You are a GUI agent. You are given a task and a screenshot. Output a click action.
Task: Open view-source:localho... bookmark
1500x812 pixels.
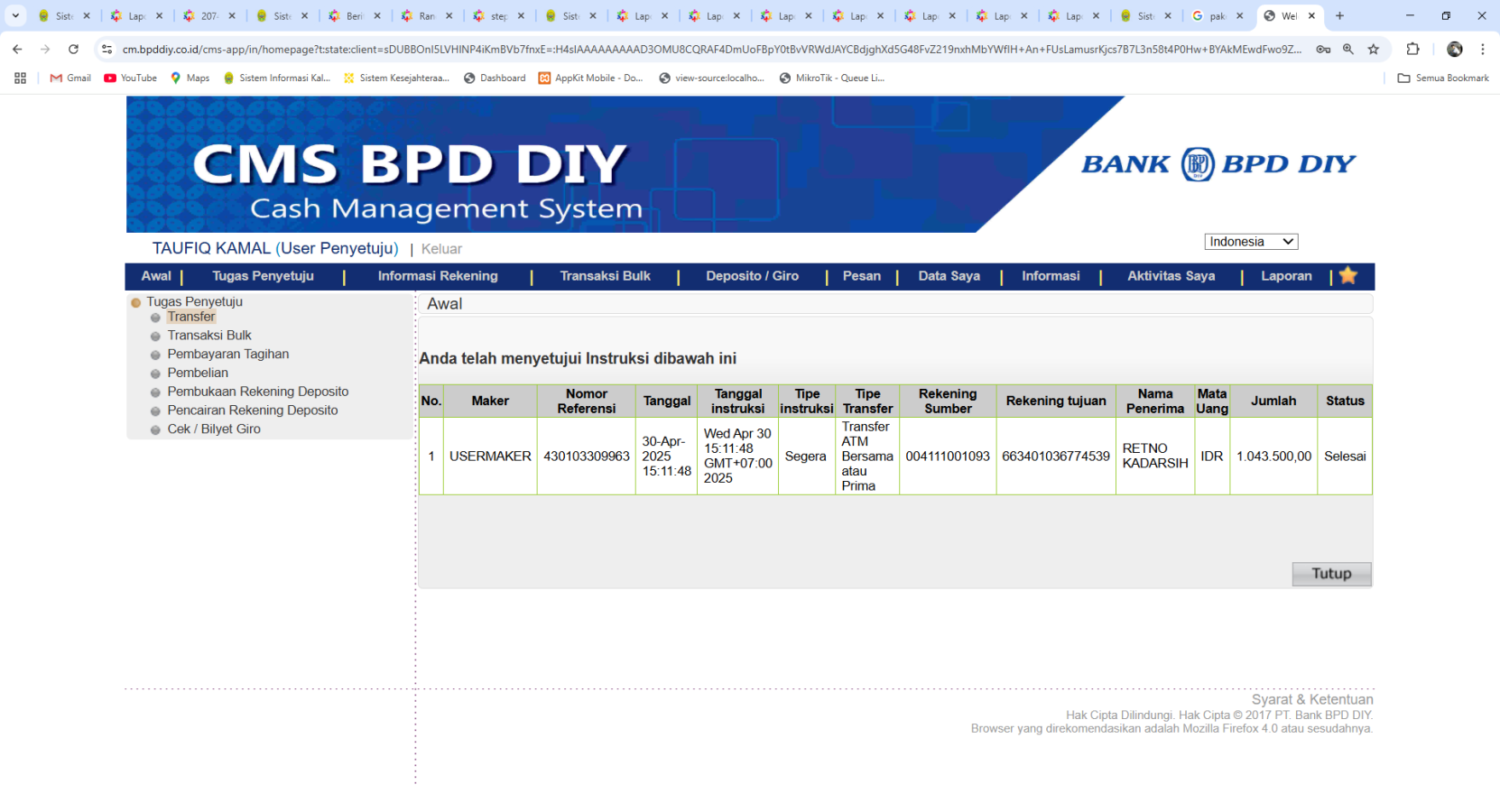point(711,78)
